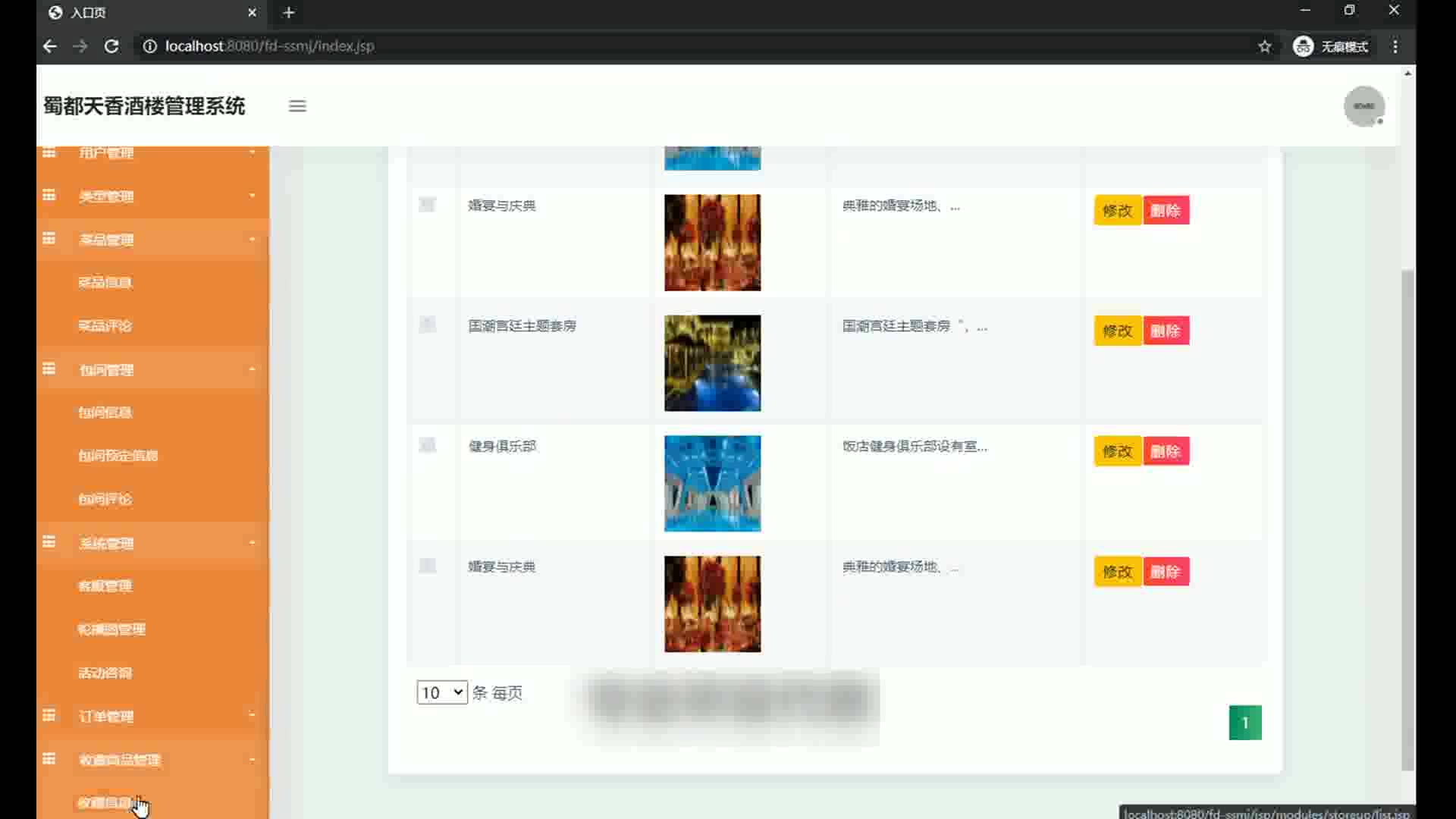Go to page 1 in pagination

1245,723
